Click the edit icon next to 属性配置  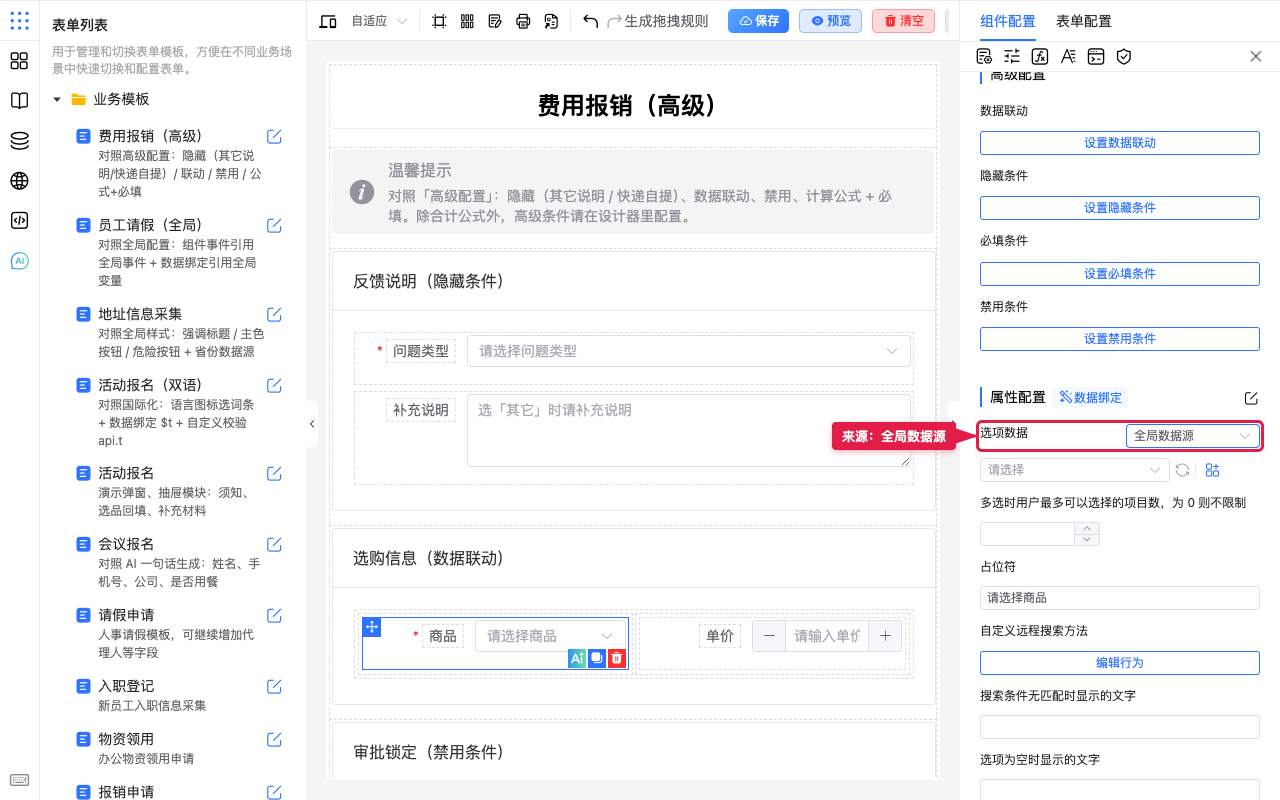coord(1251,398)
